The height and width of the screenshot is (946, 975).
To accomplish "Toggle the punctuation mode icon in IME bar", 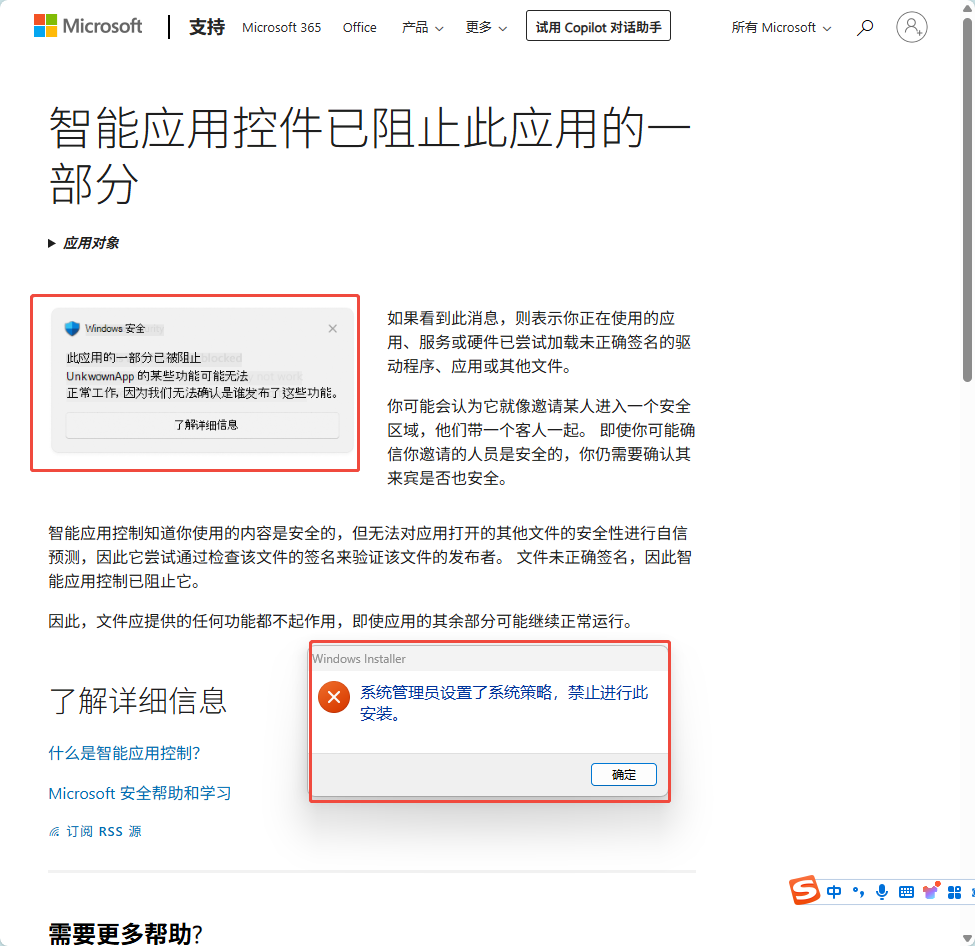I will coord(858,892).
